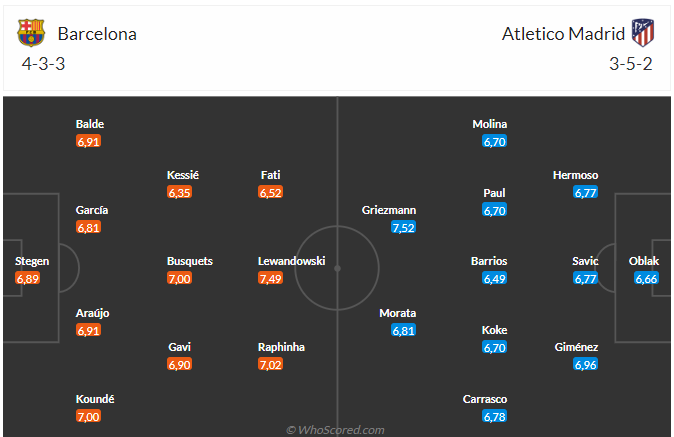The width and height of the screenshot is (674, 437).
Task: Open the Barcelona team name link
Action: coord(97,34)
